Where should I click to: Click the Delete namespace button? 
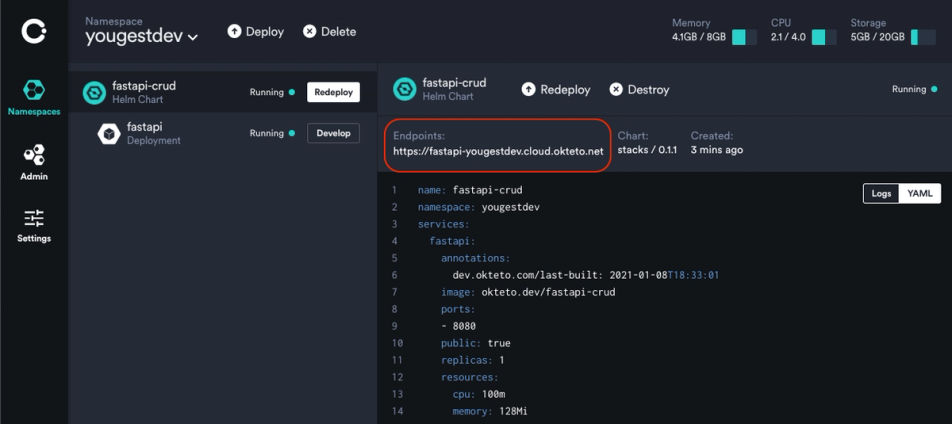click(330, 32)
